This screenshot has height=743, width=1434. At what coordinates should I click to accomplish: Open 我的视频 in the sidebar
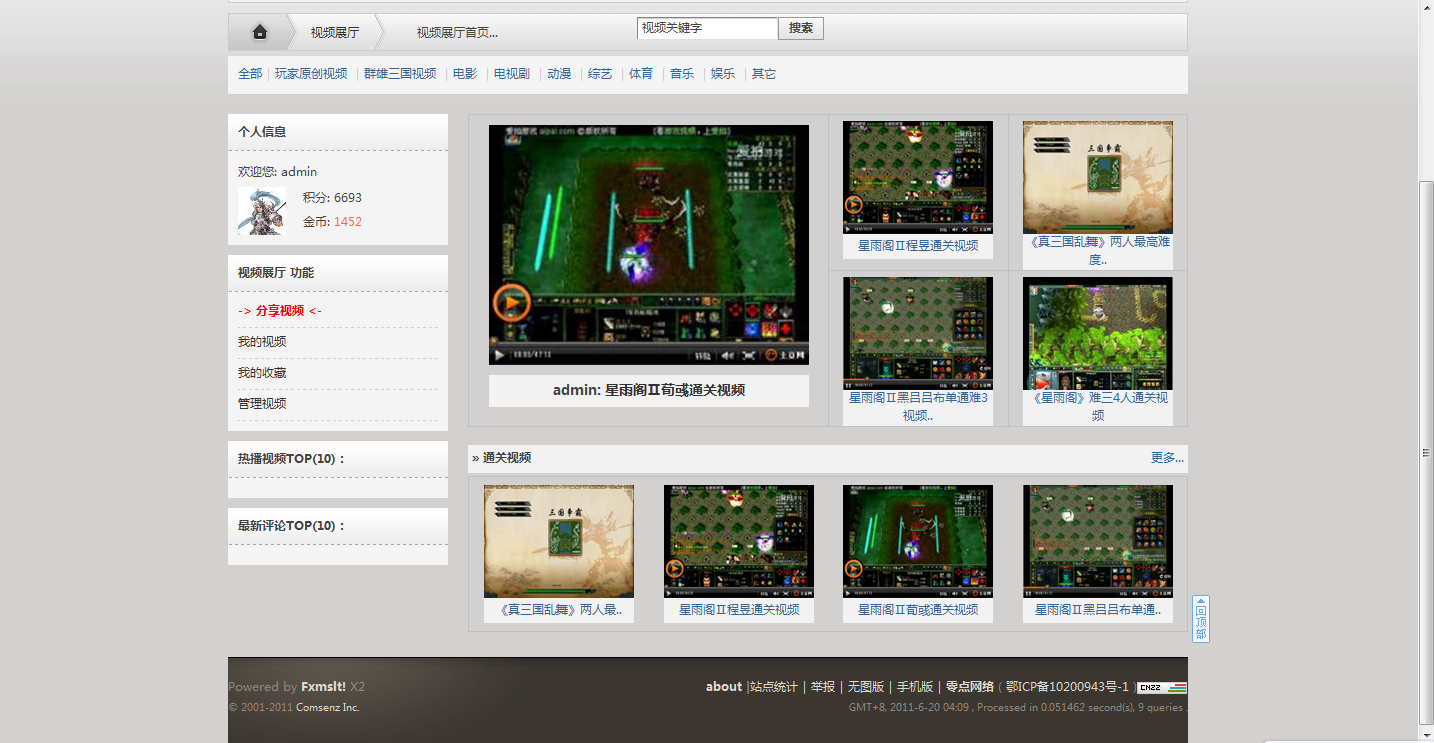click(x=262, y=342)
